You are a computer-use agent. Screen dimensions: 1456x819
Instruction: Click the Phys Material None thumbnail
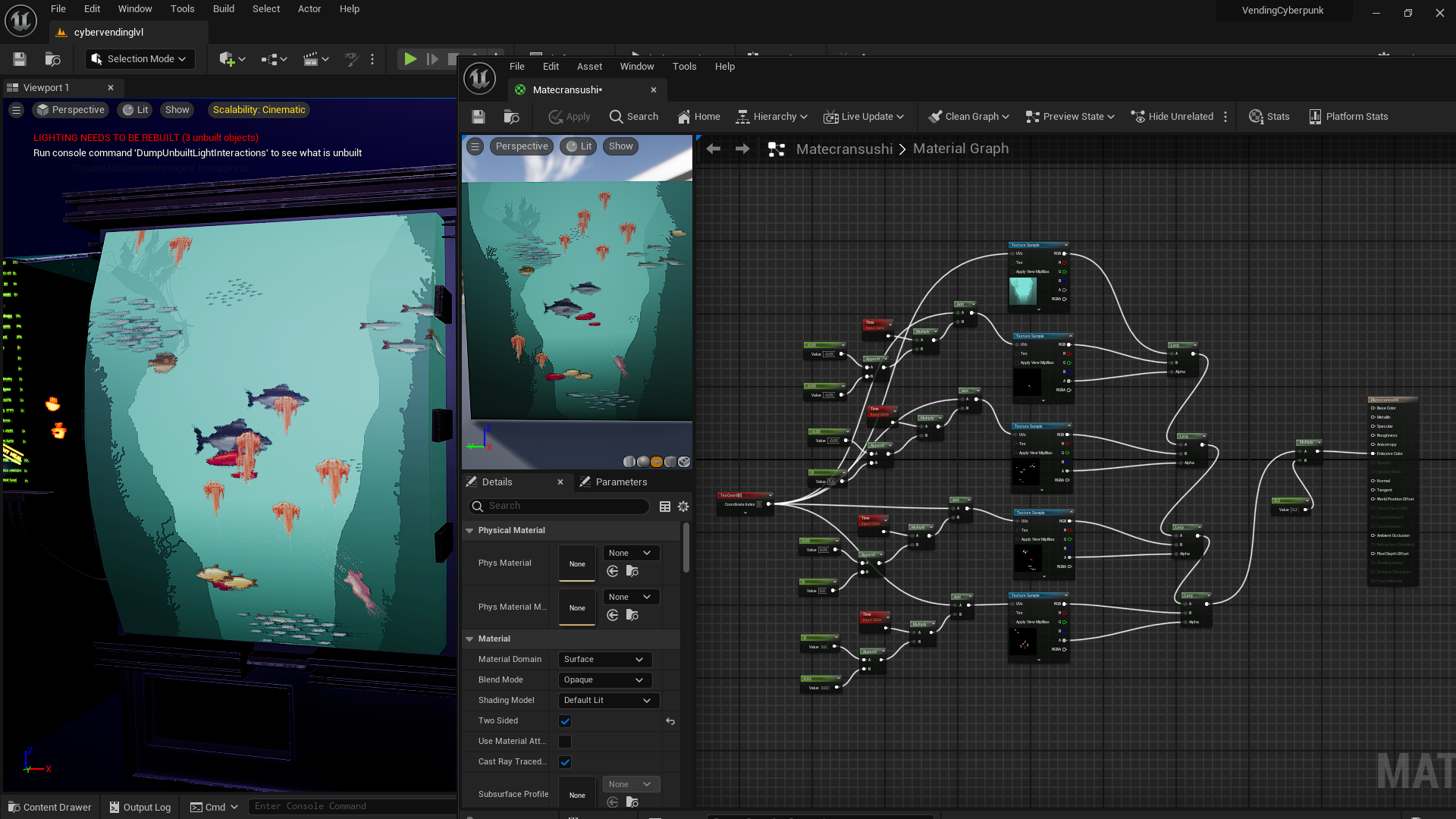click(577, 563)
